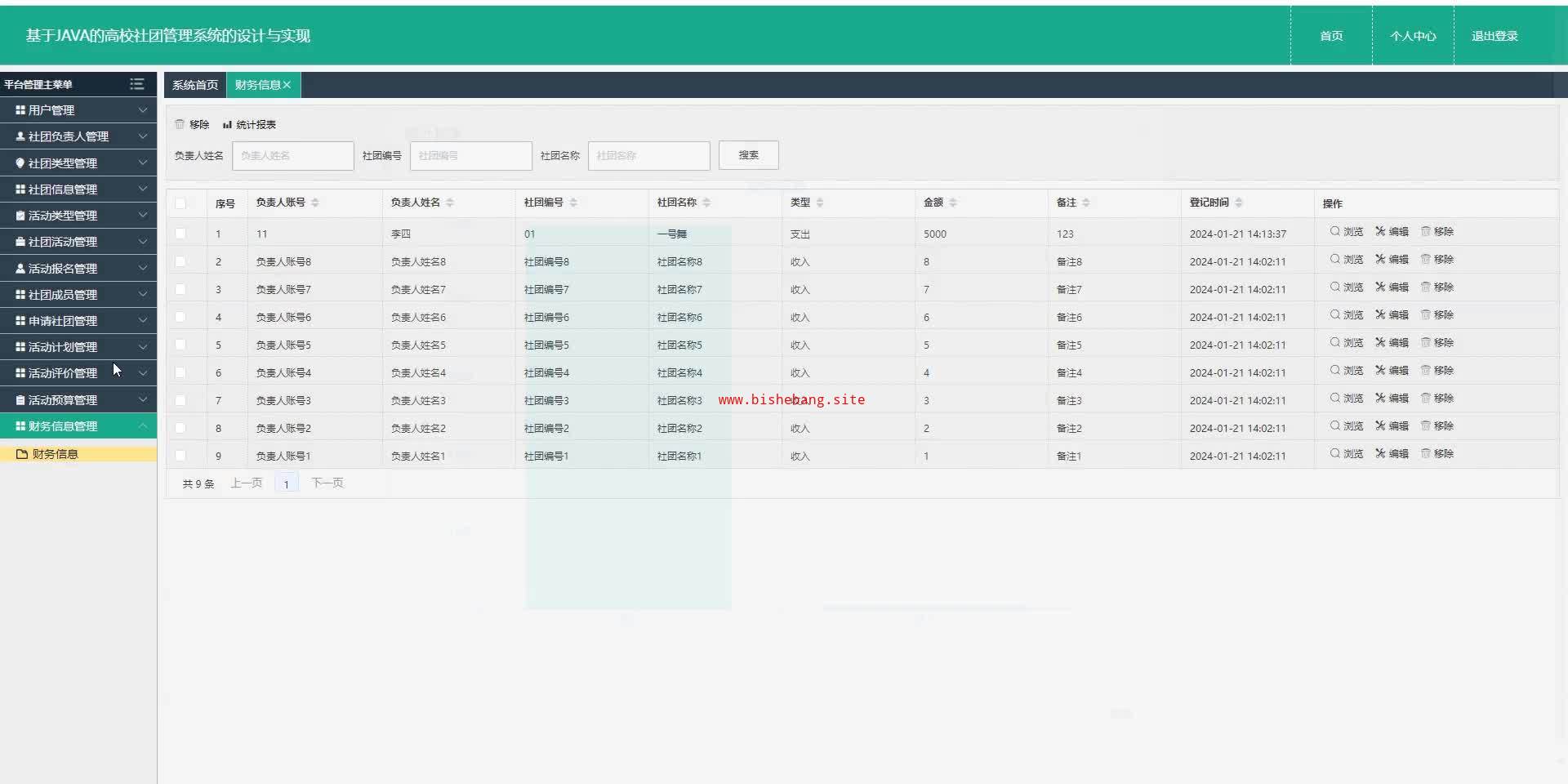Image resolution: width=1568 pixels, height=784 pixels.
Task: Click the 编辑 icon for 负责人账号8 row
Action: click(x=1380, y=260)
